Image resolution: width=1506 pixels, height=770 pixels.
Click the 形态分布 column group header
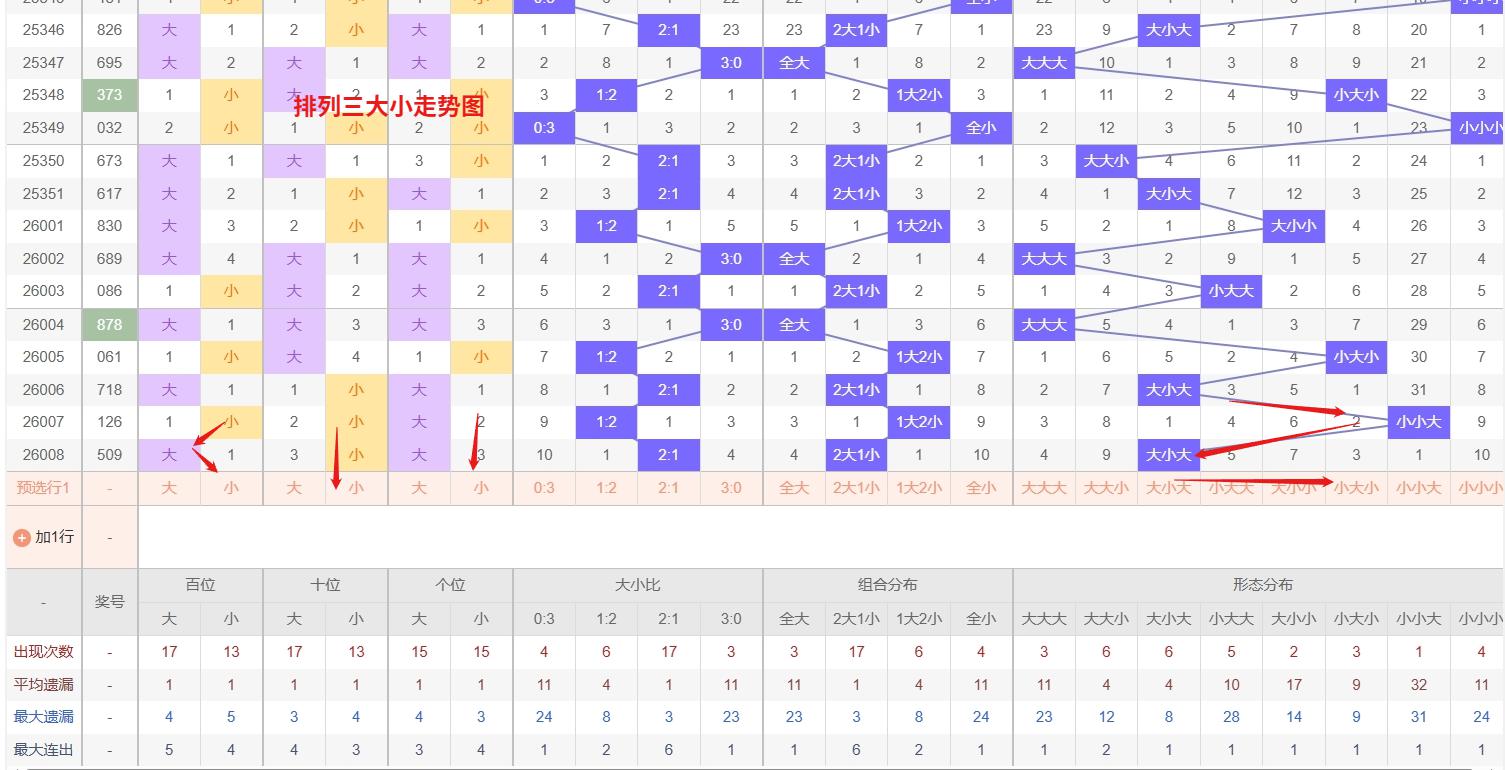coord(1262,585)
